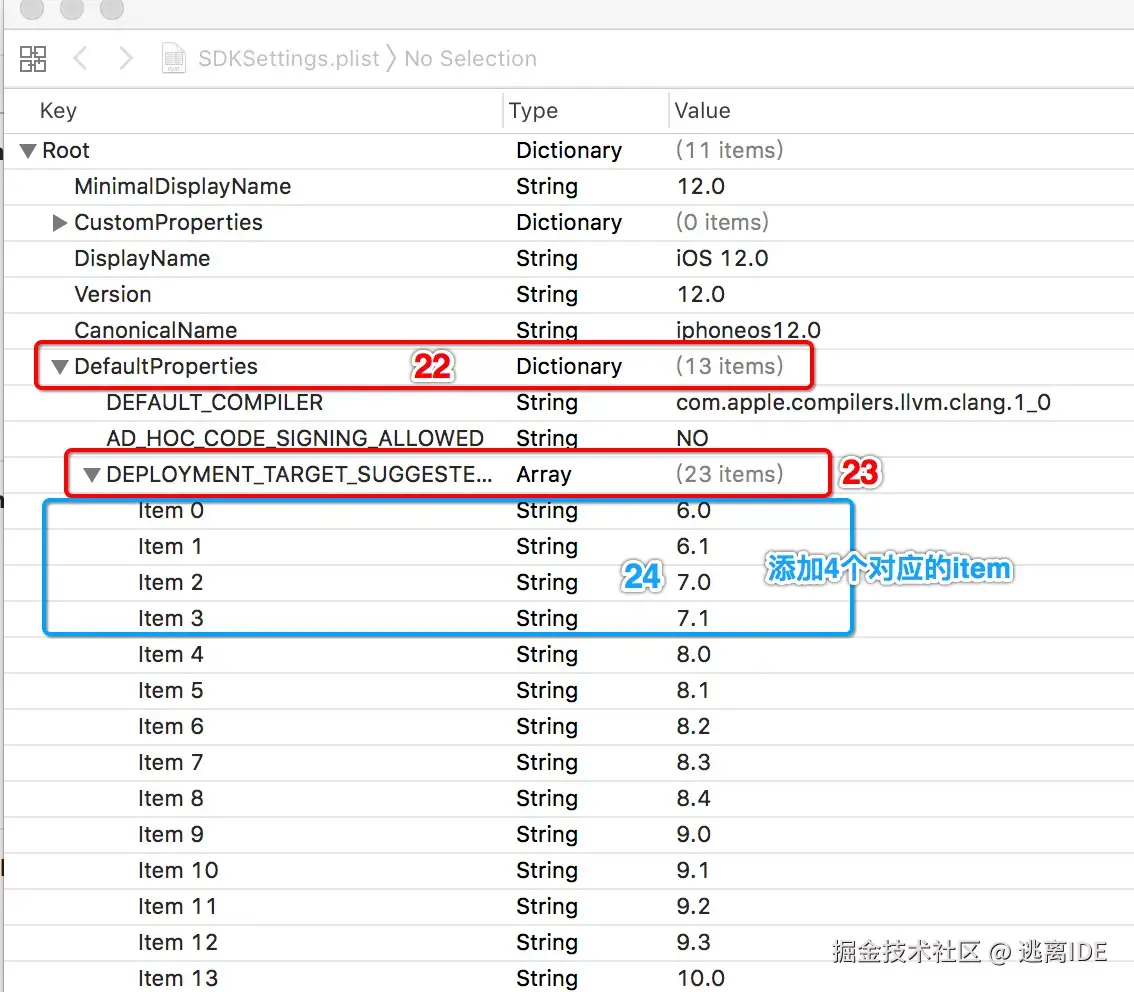Click the 9.1 value of Item 10
The width and height of the screenshot is (1134, 992).
(x=692, y=871)
